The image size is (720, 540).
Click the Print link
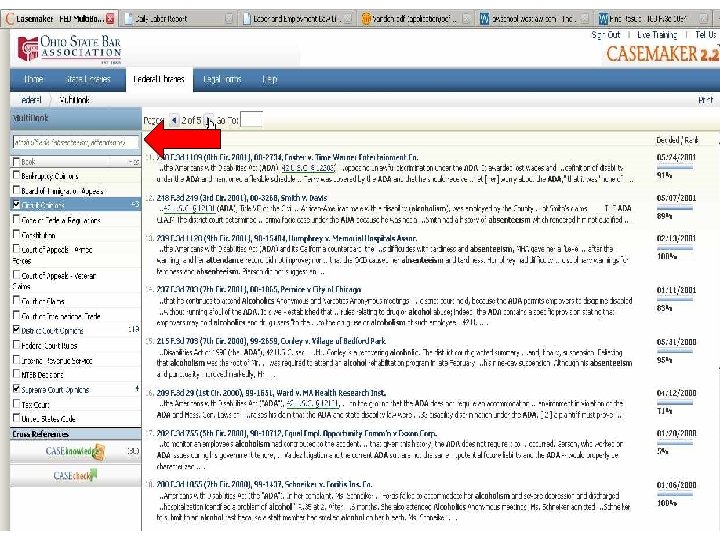706,100
